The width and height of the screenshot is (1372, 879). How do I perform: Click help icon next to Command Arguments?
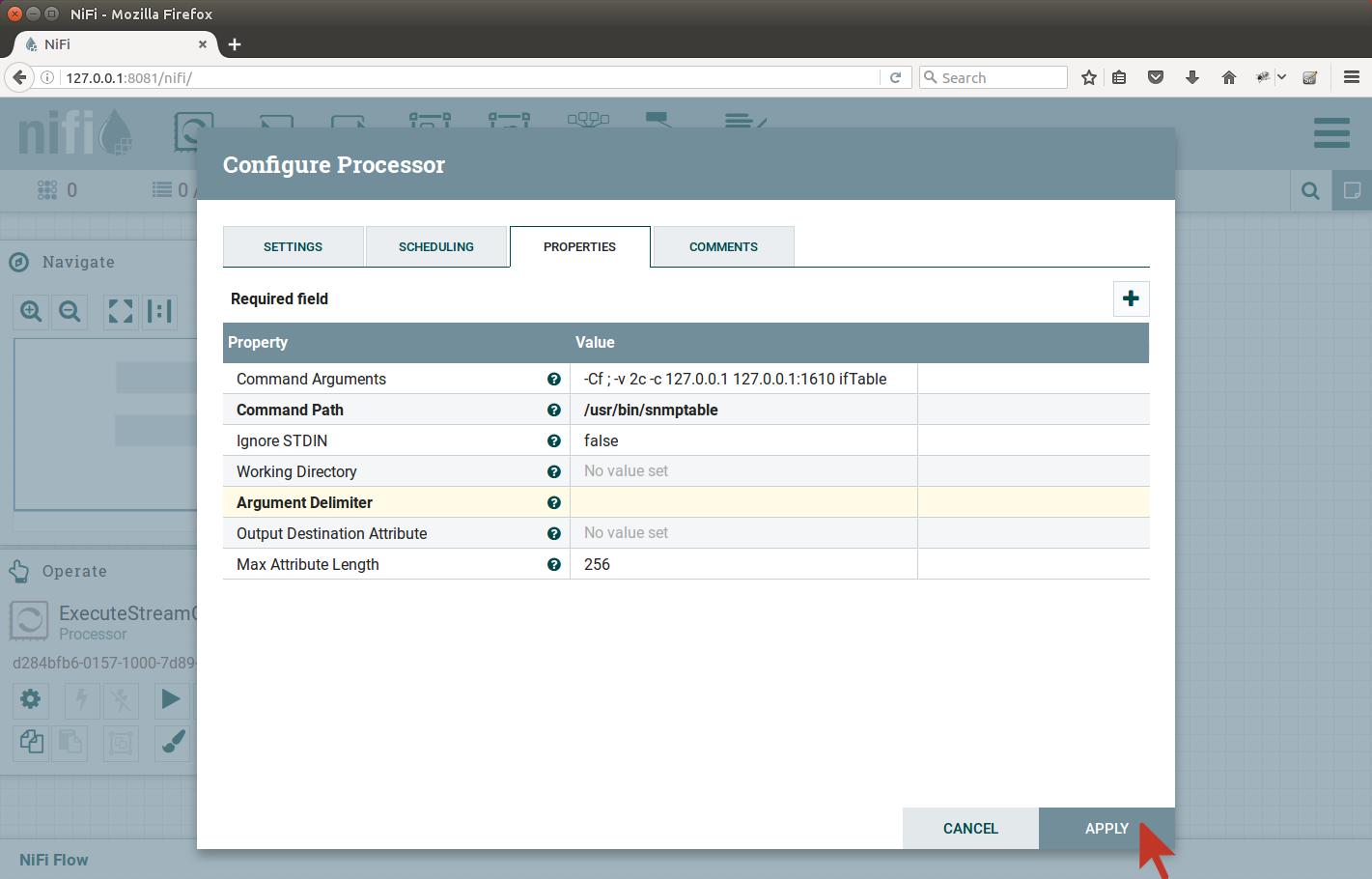(x=554, y=380)
